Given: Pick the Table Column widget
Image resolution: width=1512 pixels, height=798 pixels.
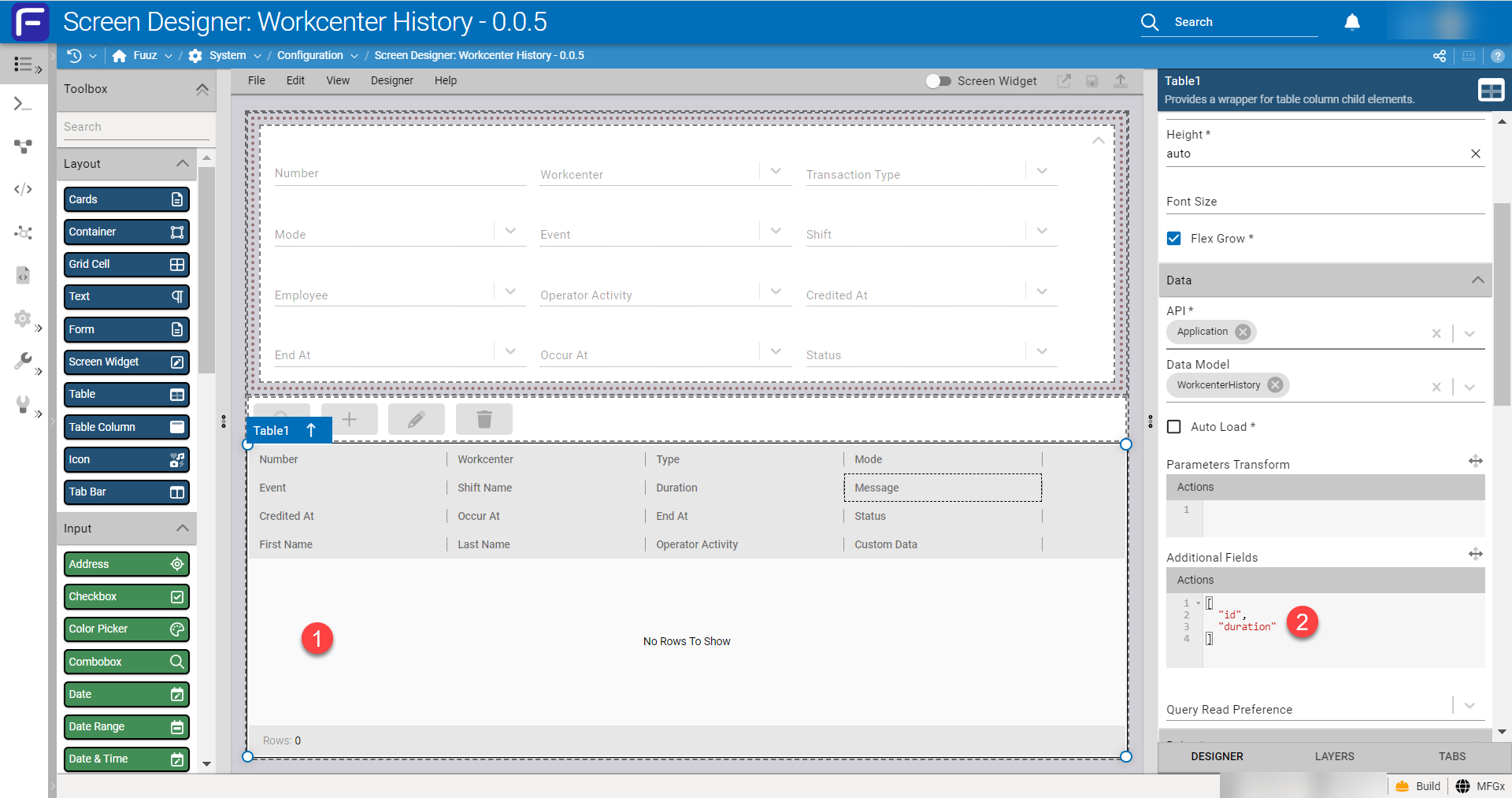Looking at the screenshot, I should tap(127, 427).
